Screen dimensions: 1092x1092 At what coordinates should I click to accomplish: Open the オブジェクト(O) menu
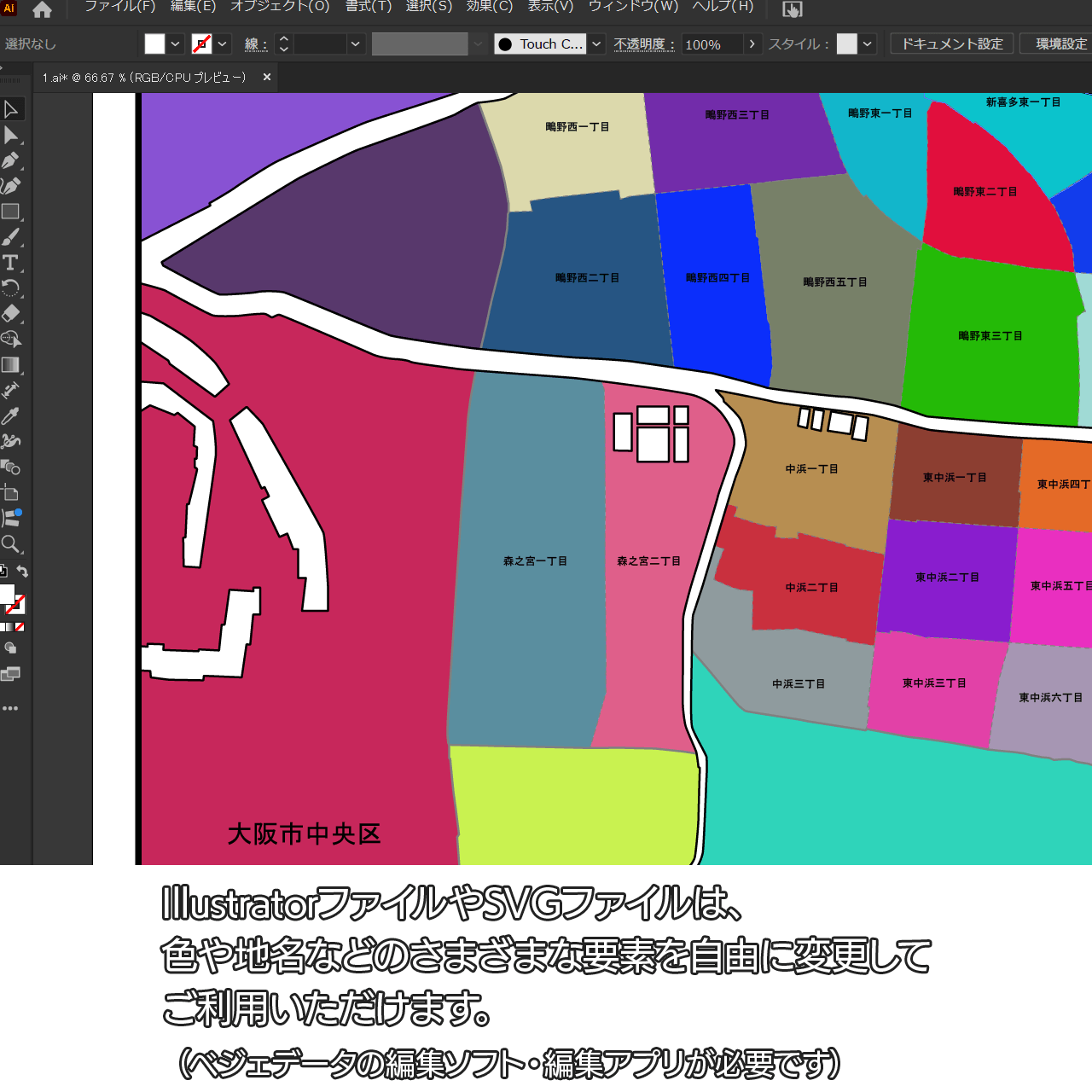pyautogui.click(x=280, y=7)
